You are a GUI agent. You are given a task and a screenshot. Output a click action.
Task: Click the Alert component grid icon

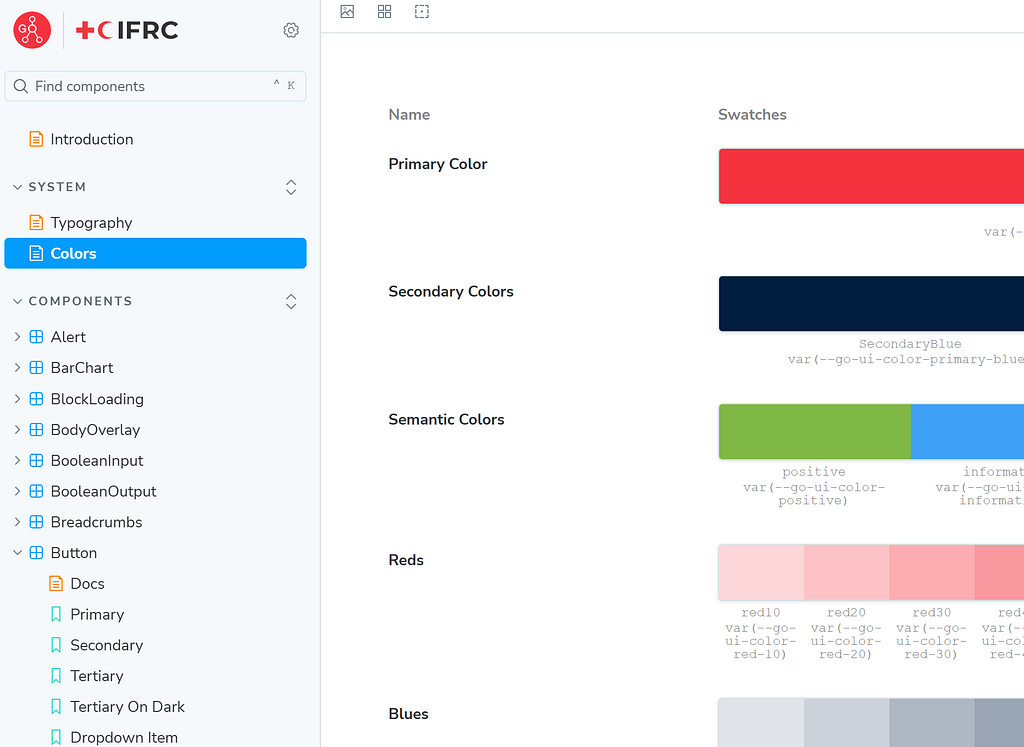tap(37, 337)
